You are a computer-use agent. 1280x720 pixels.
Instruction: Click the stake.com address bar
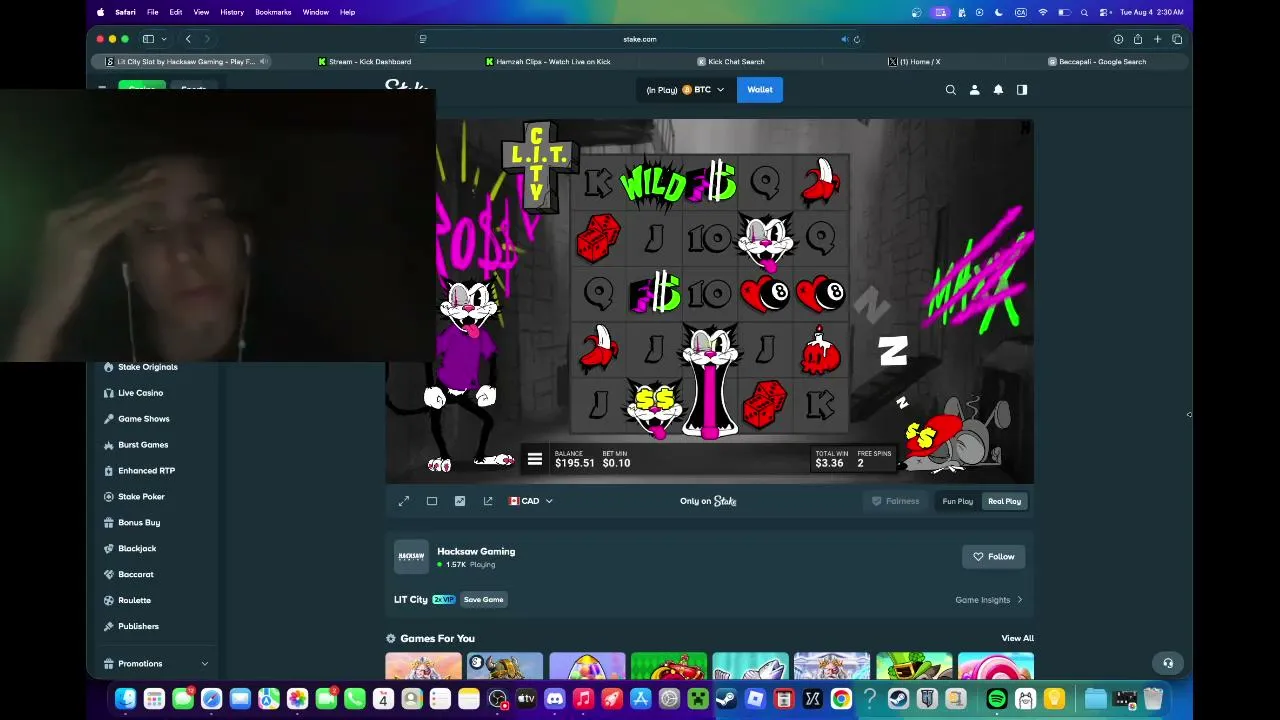coord(640,39)
